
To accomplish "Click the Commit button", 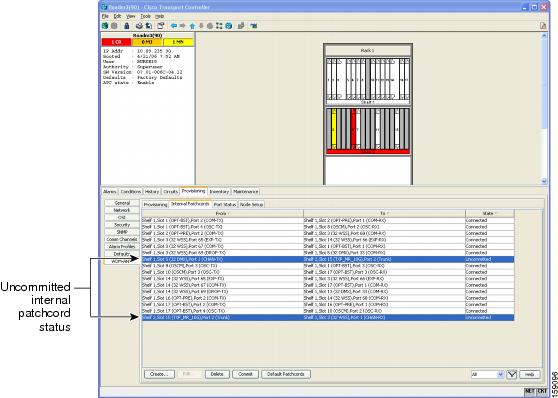I will (245, 374).
